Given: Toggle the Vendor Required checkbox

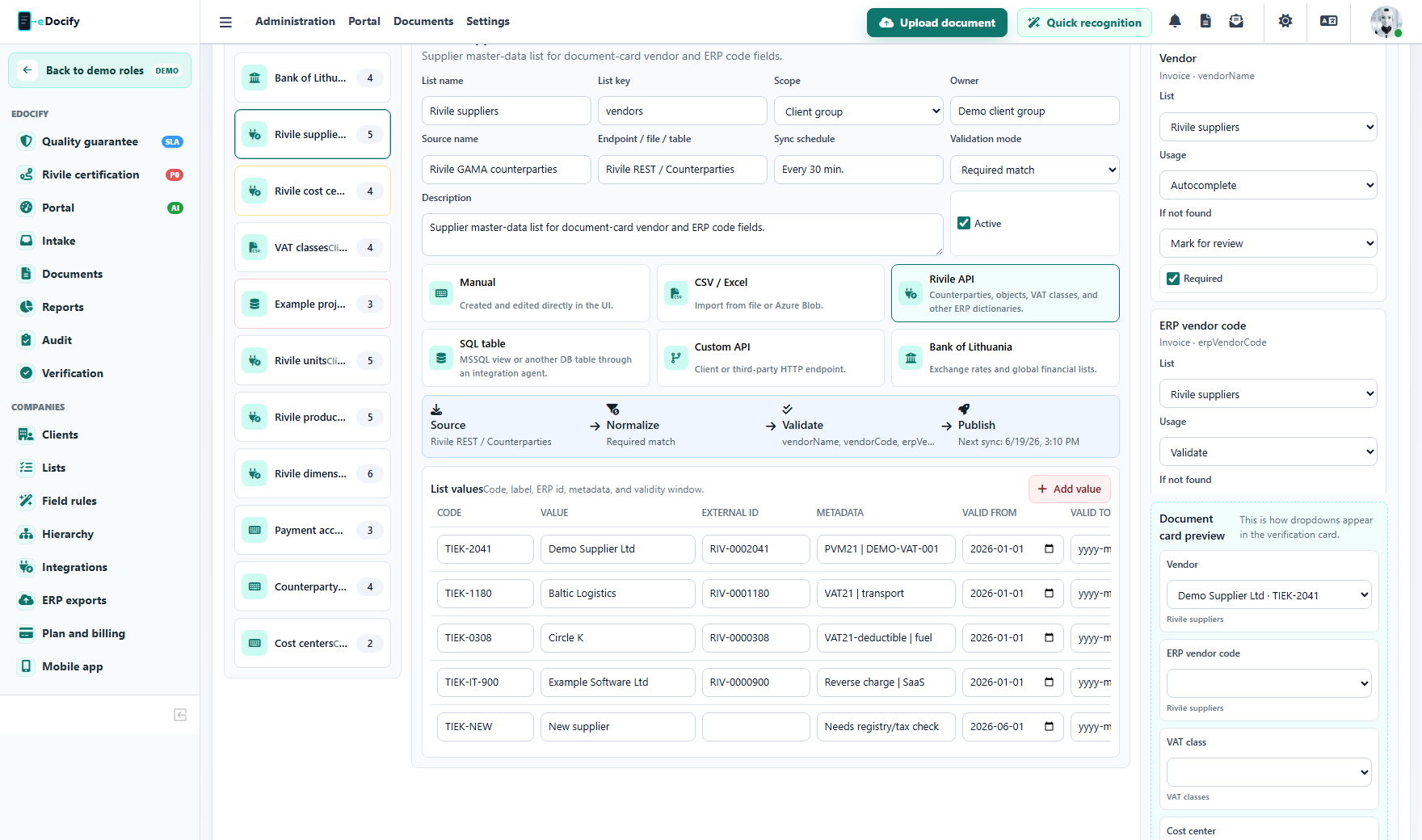Looking at the screenshot, I should point(1173,279).
